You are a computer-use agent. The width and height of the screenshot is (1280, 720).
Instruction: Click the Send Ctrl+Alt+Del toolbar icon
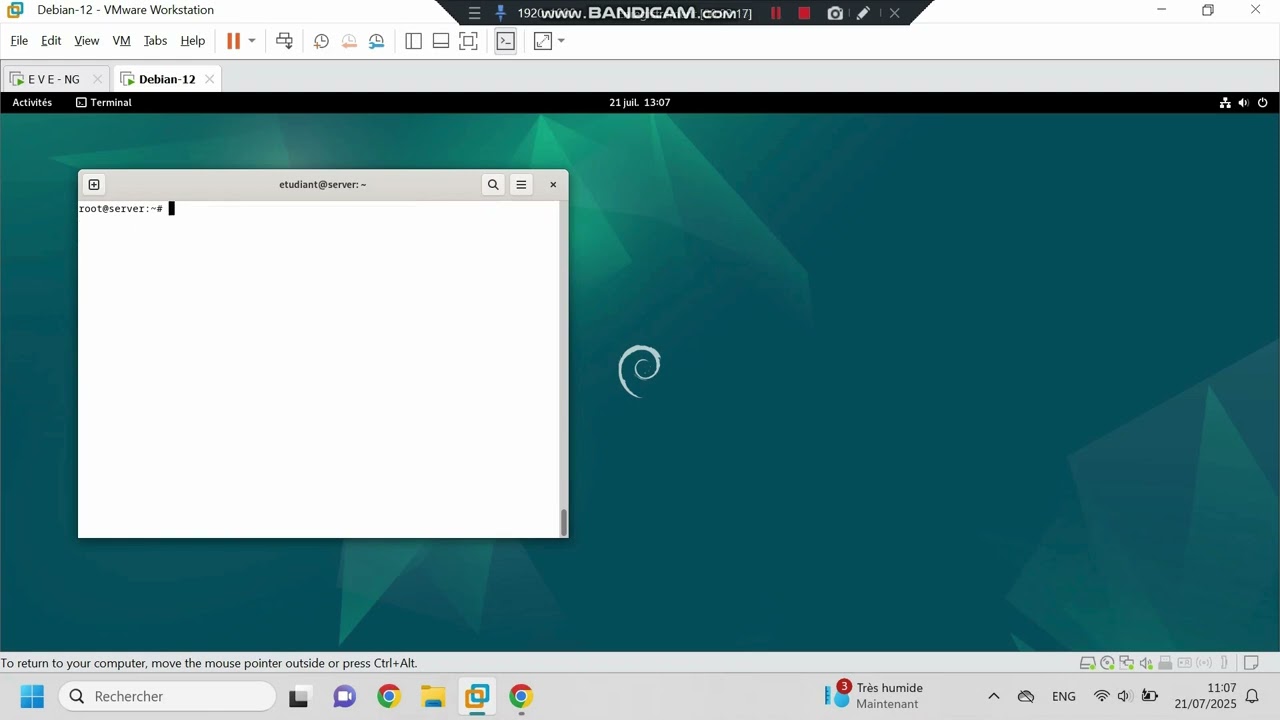[285, 41]
